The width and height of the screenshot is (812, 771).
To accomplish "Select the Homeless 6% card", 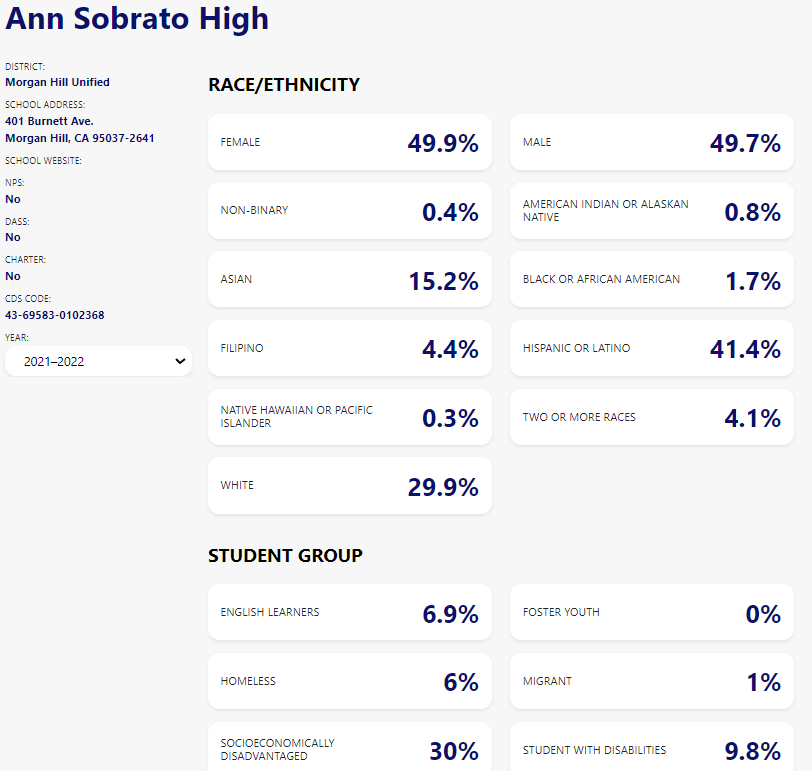I will coord(349,682).
